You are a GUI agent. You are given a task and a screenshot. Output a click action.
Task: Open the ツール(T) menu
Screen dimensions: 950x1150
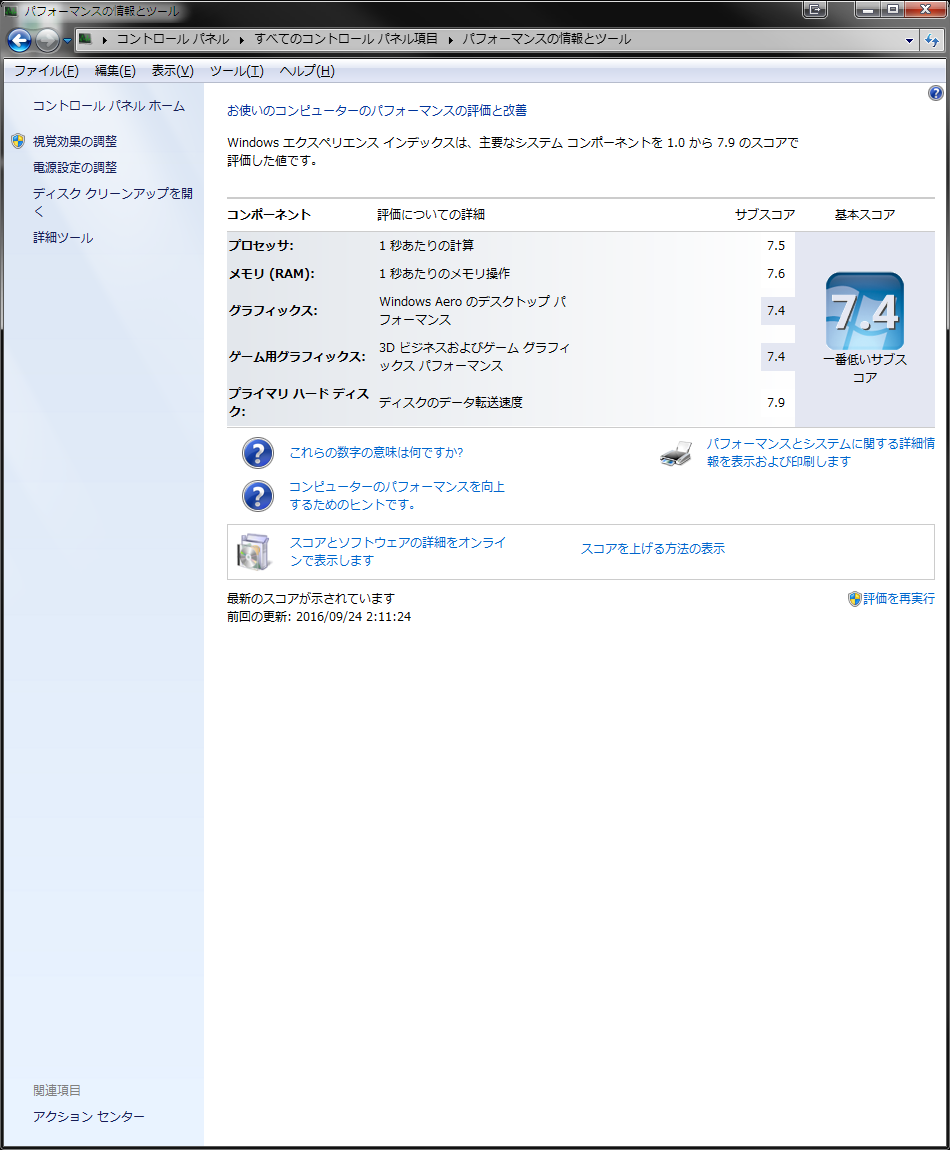click(236, 70)
